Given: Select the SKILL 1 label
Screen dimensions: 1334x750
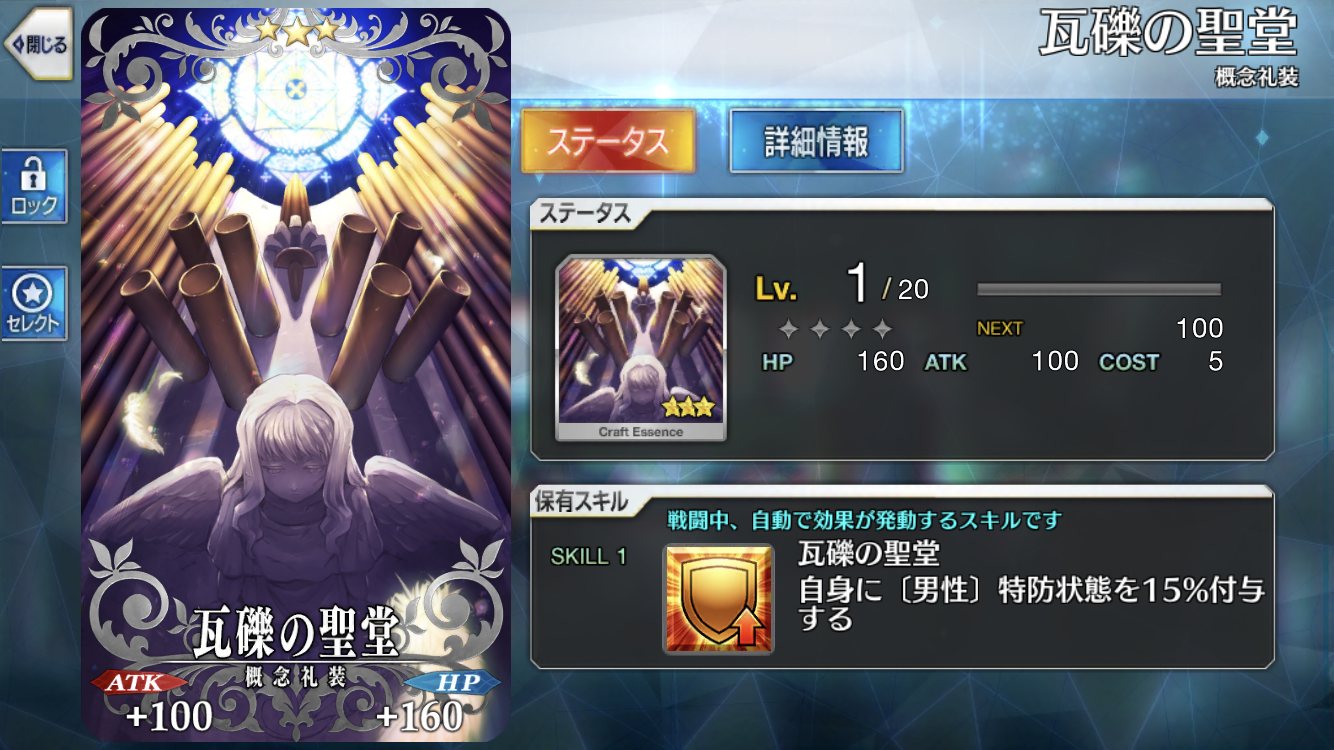Looking at the screenshot, I should pyautogui.click(x=589, y=557).
